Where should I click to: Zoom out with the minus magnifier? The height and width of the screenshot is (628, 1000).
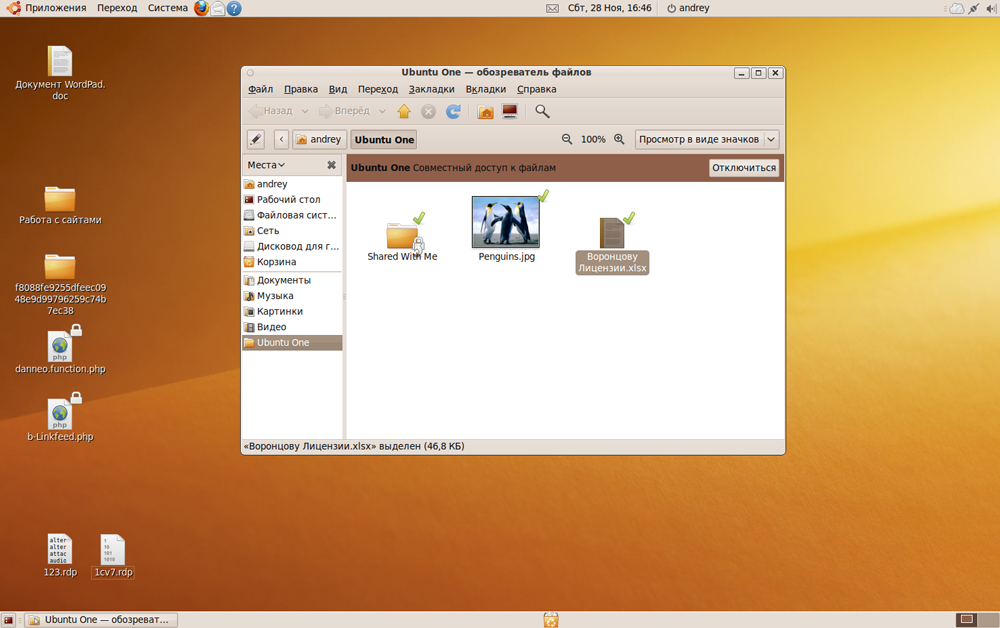[x=567, y=140]
